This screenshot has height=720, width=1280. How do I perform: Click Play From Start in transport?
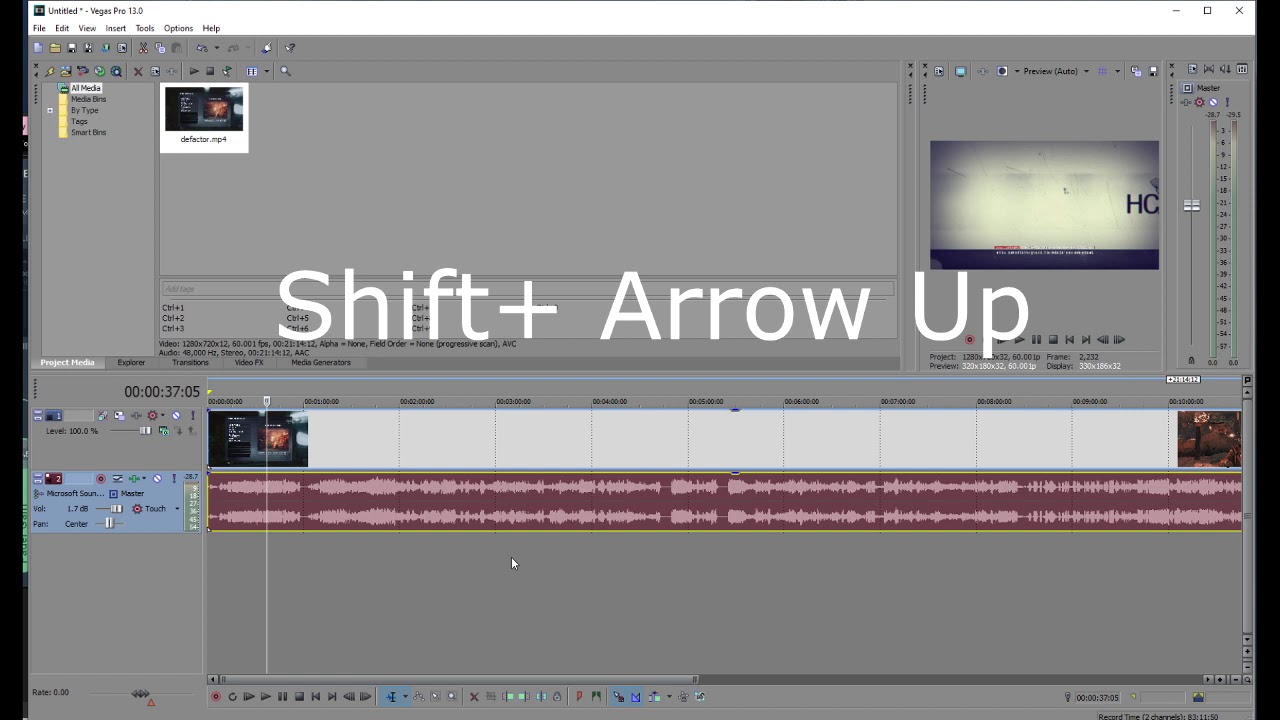pos(249,697)
